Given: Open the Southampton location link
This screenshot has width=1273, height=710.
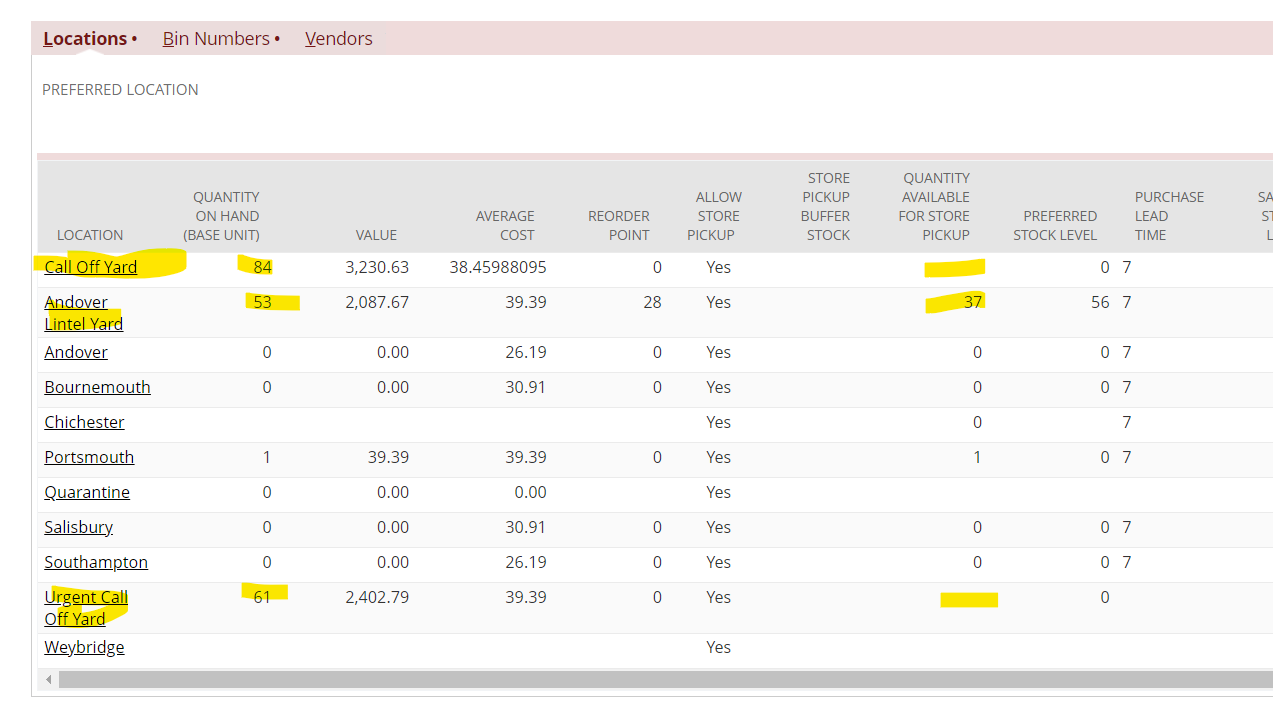Looking at the screenshot, I should pos(96,562).
